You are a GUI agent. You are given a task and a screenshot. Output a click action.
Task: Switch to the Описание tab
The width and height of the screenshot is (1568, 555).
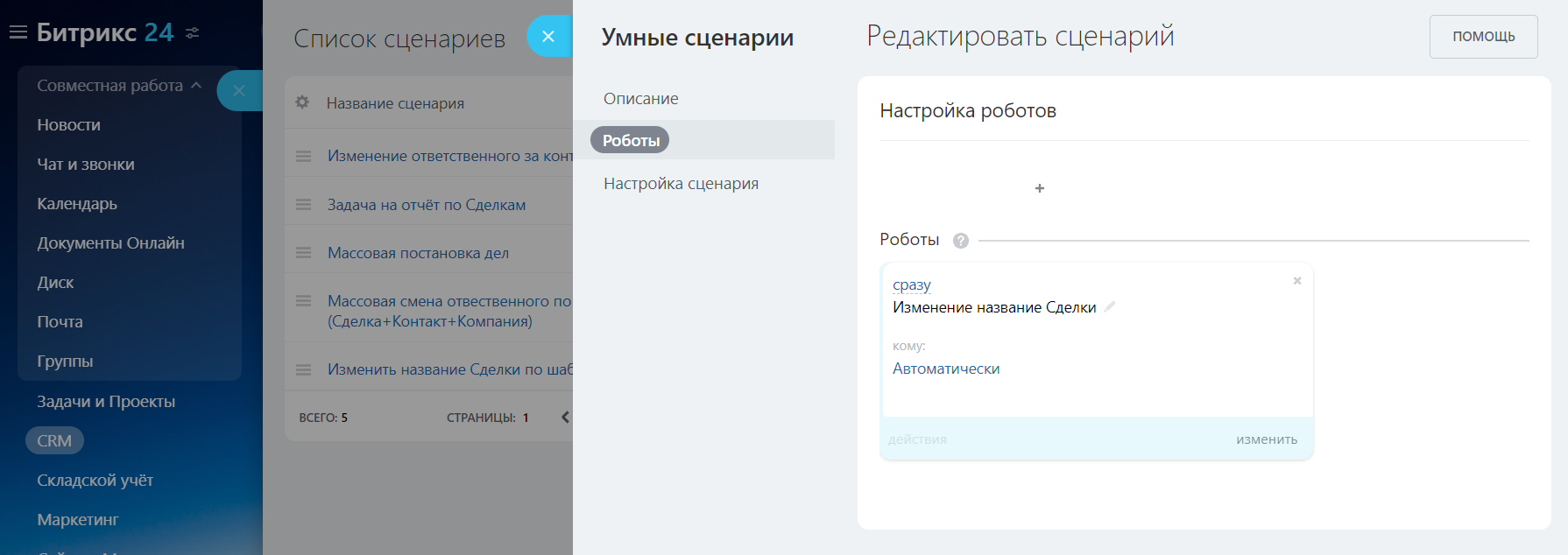coord(640,99)
